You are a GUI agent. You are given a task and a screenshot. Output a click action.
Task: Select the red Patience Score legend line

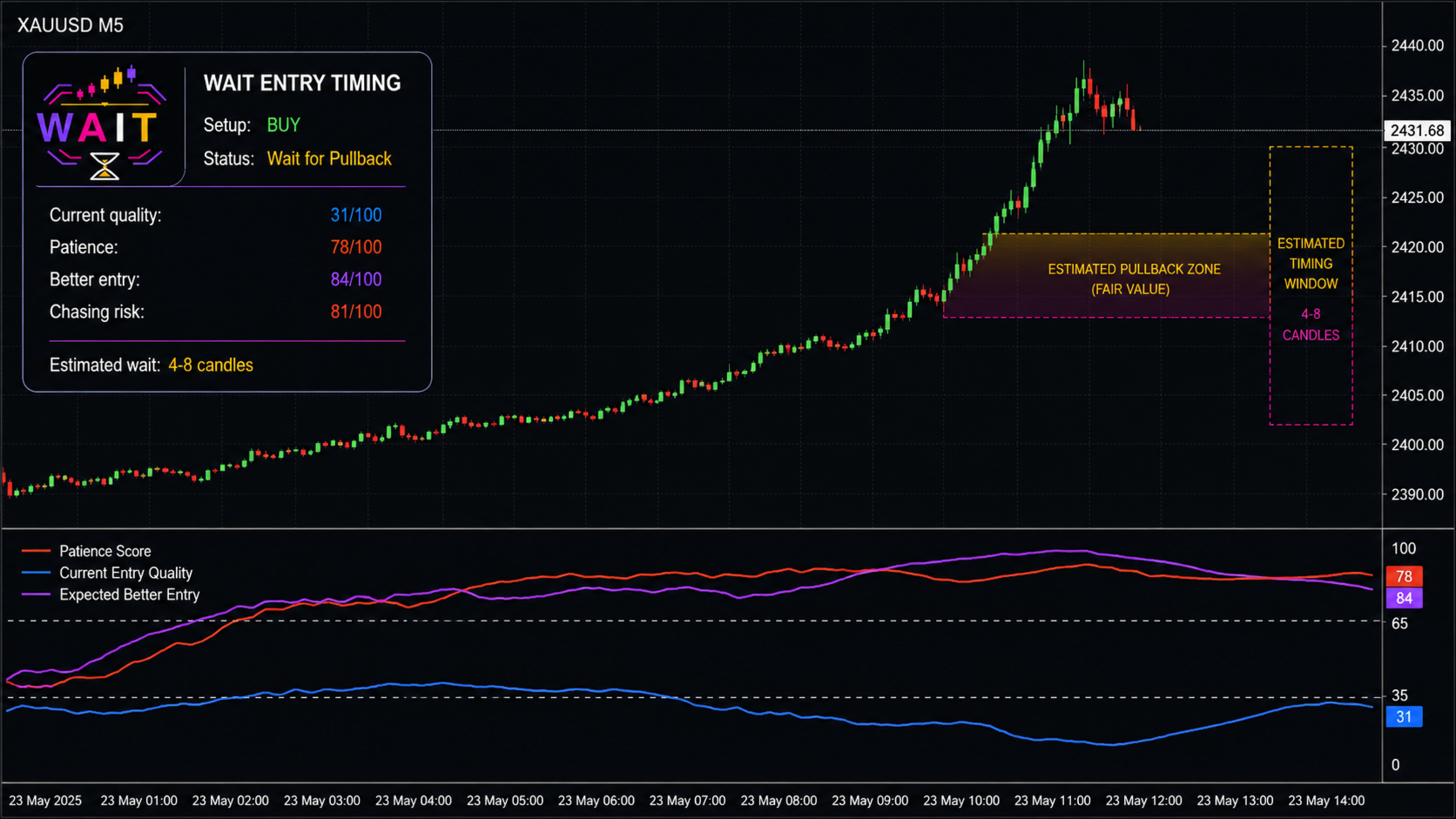(x=36, y=551)
